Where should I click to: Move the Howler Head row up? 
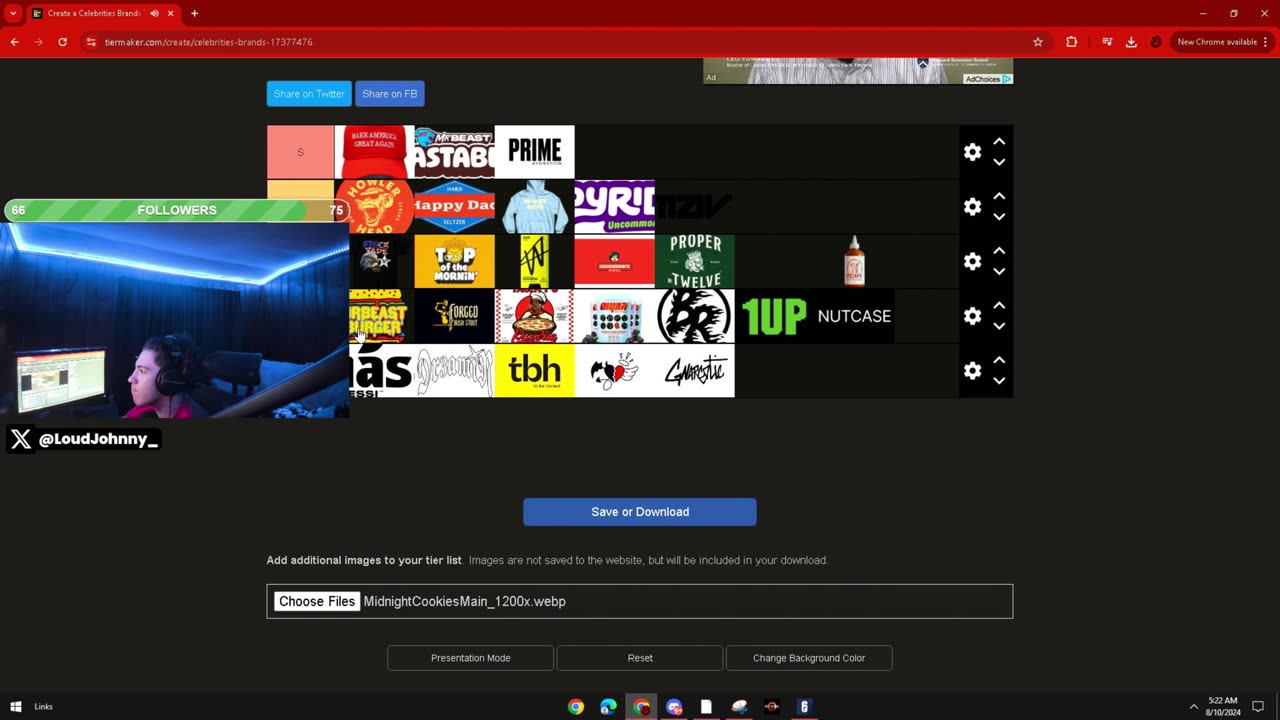(x=999, y=196)
